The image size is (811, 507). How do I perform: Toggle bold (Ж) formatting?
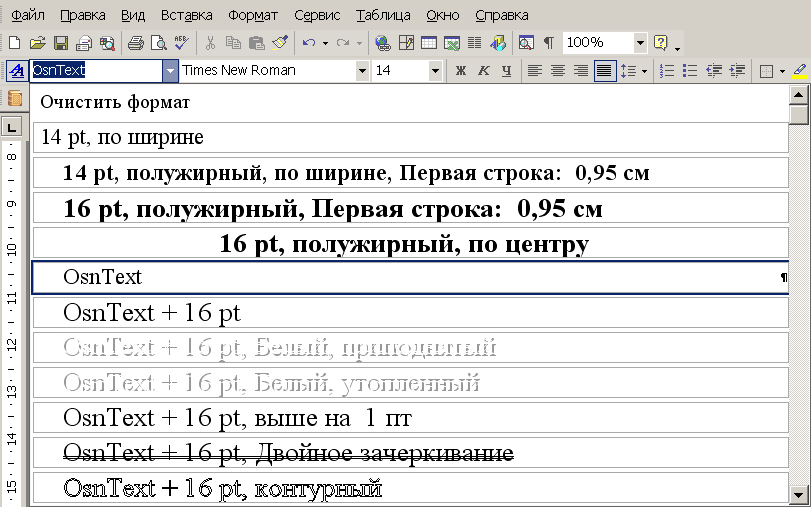pos(460,71)
